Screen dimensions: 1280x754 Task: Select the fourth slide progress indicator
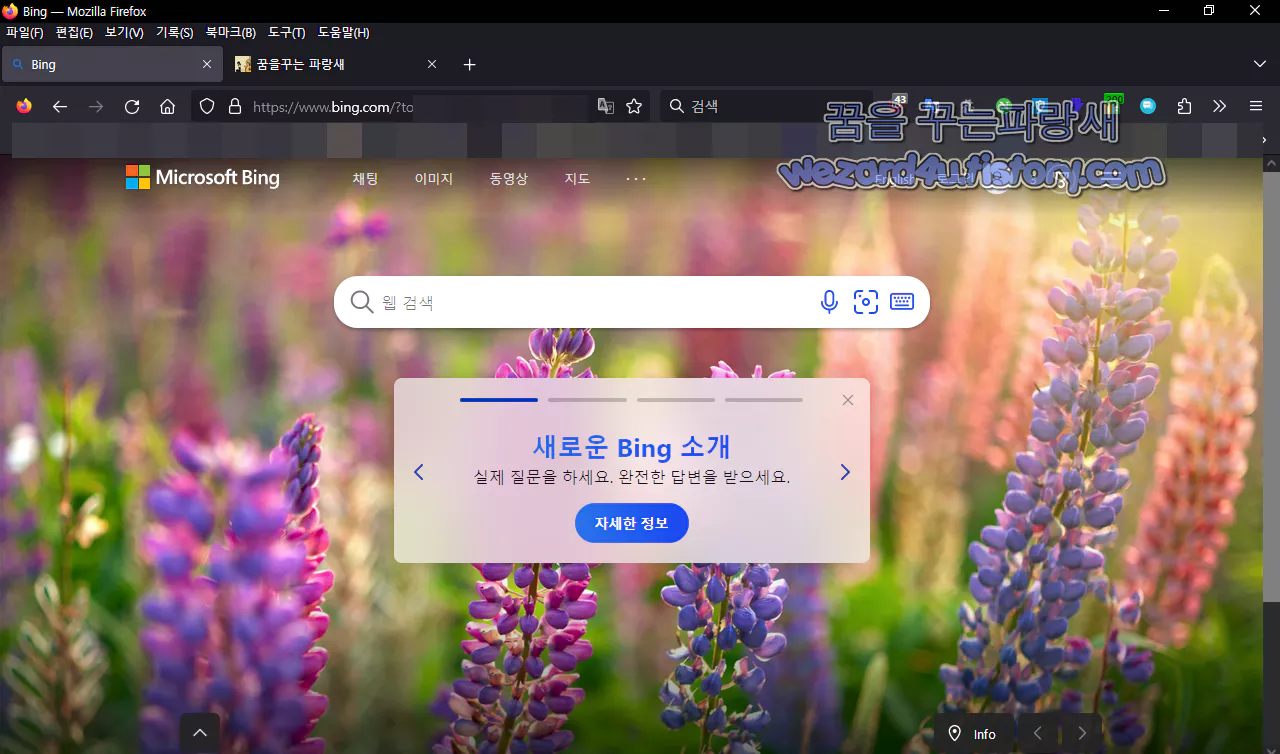pos(764,400)
